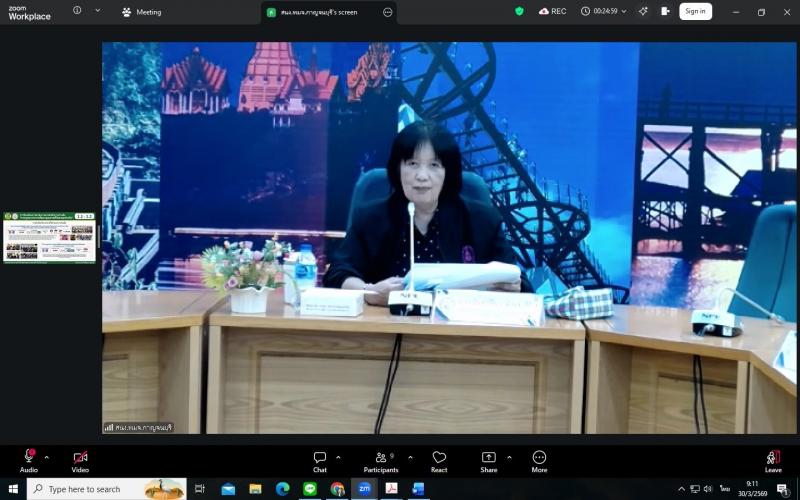The width and height of the screenshot is (800, 500).
Task: Start camera with the Video button
Action: click(x=80, y=461)
